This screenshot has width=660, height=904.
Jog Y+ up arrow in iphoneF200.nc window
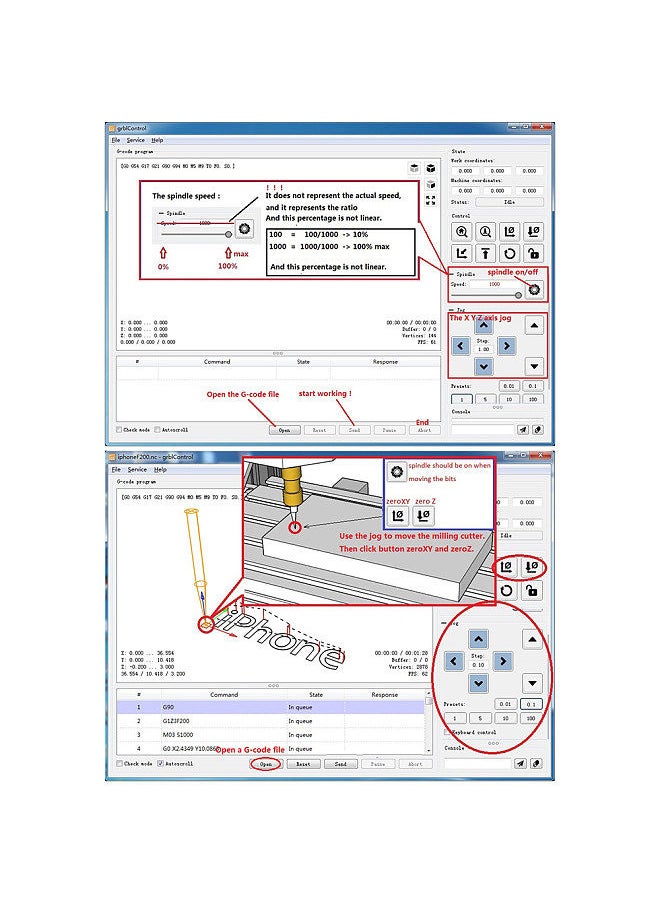pos(478,639)
